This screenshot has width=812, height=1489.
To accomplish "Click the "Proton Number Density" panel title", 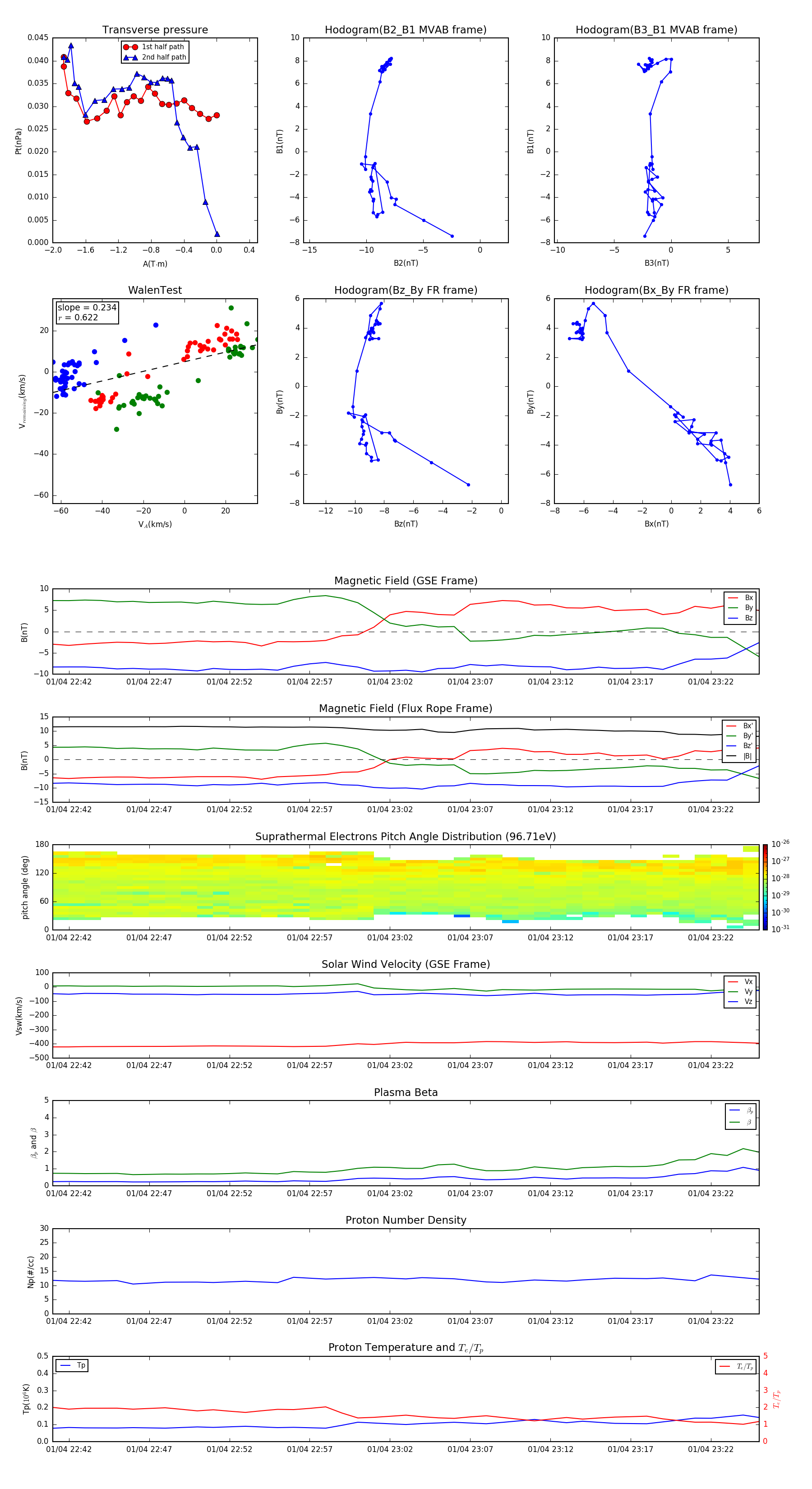I will point(406,1220).
